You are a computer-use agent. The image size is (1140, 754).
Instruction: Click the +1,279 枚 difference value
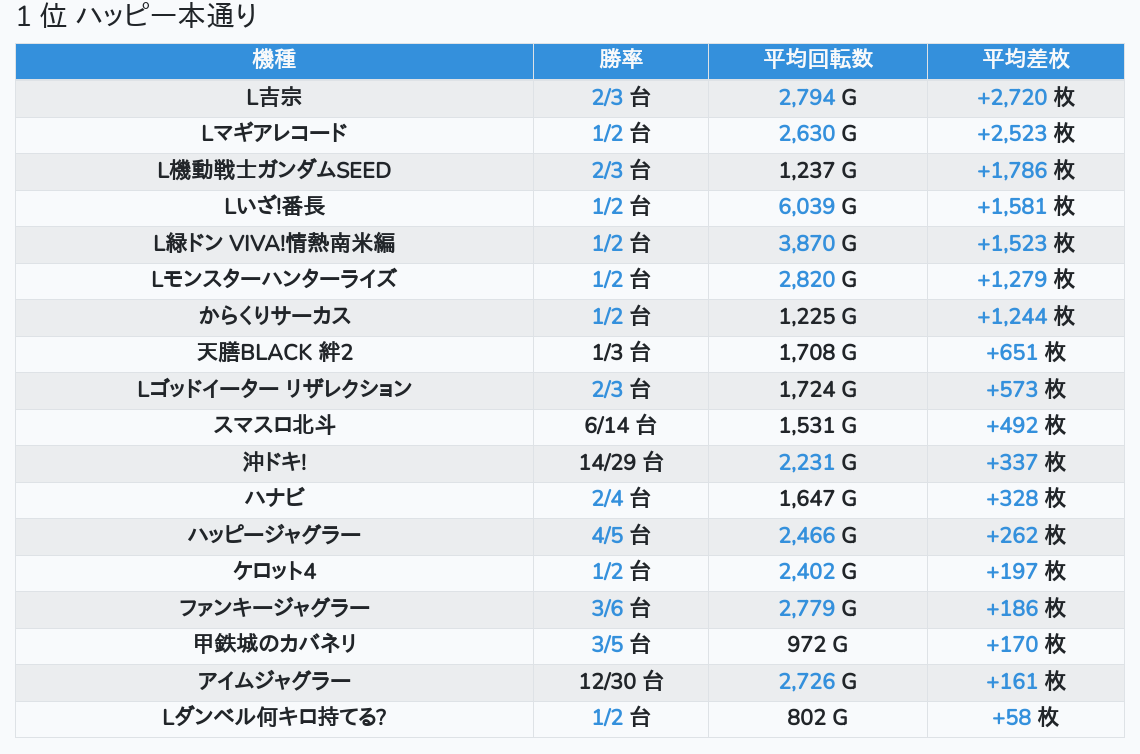pyautogui.click(x=1026, y=279)
